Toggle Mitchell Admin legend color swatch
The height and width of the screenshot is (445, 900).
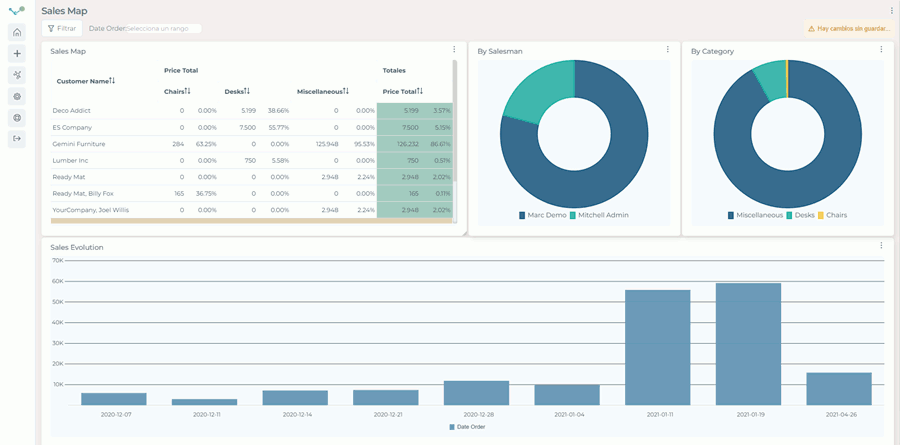pos(573,215)
